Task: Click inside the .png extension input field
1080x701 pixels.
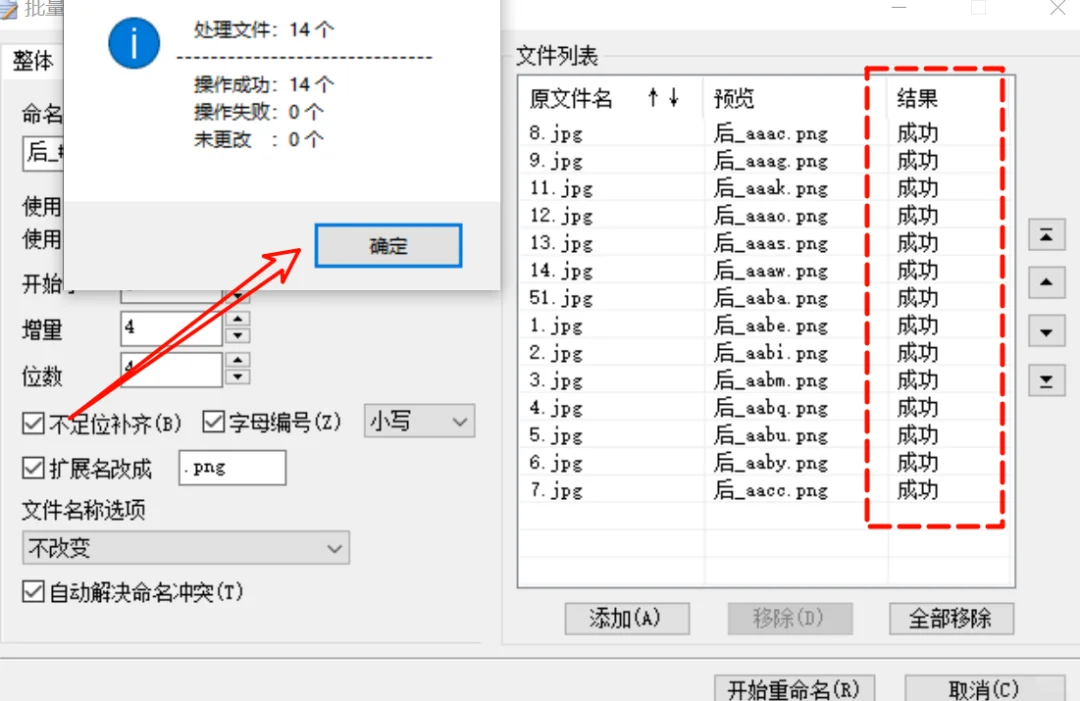Action: coord(232,468)
